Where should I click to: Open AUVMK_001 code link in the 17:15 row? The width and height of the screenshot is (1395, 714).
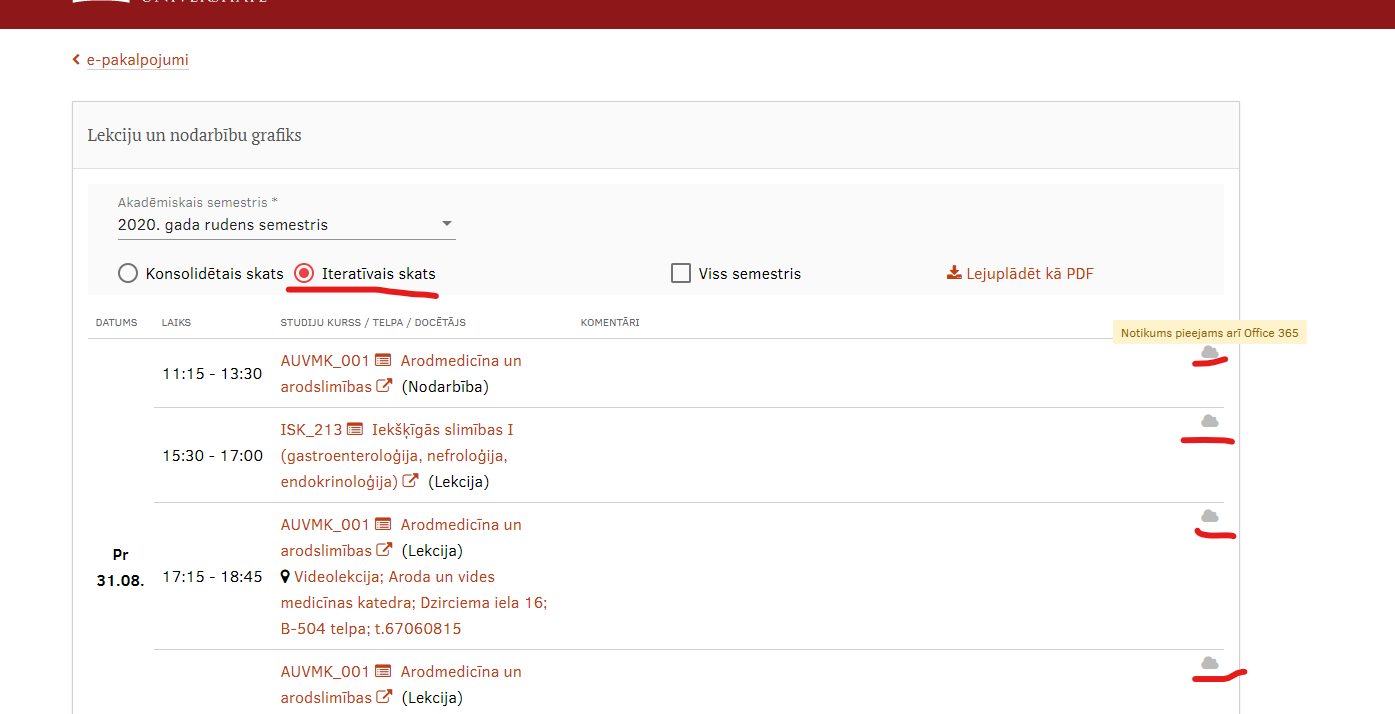(325, 525)
